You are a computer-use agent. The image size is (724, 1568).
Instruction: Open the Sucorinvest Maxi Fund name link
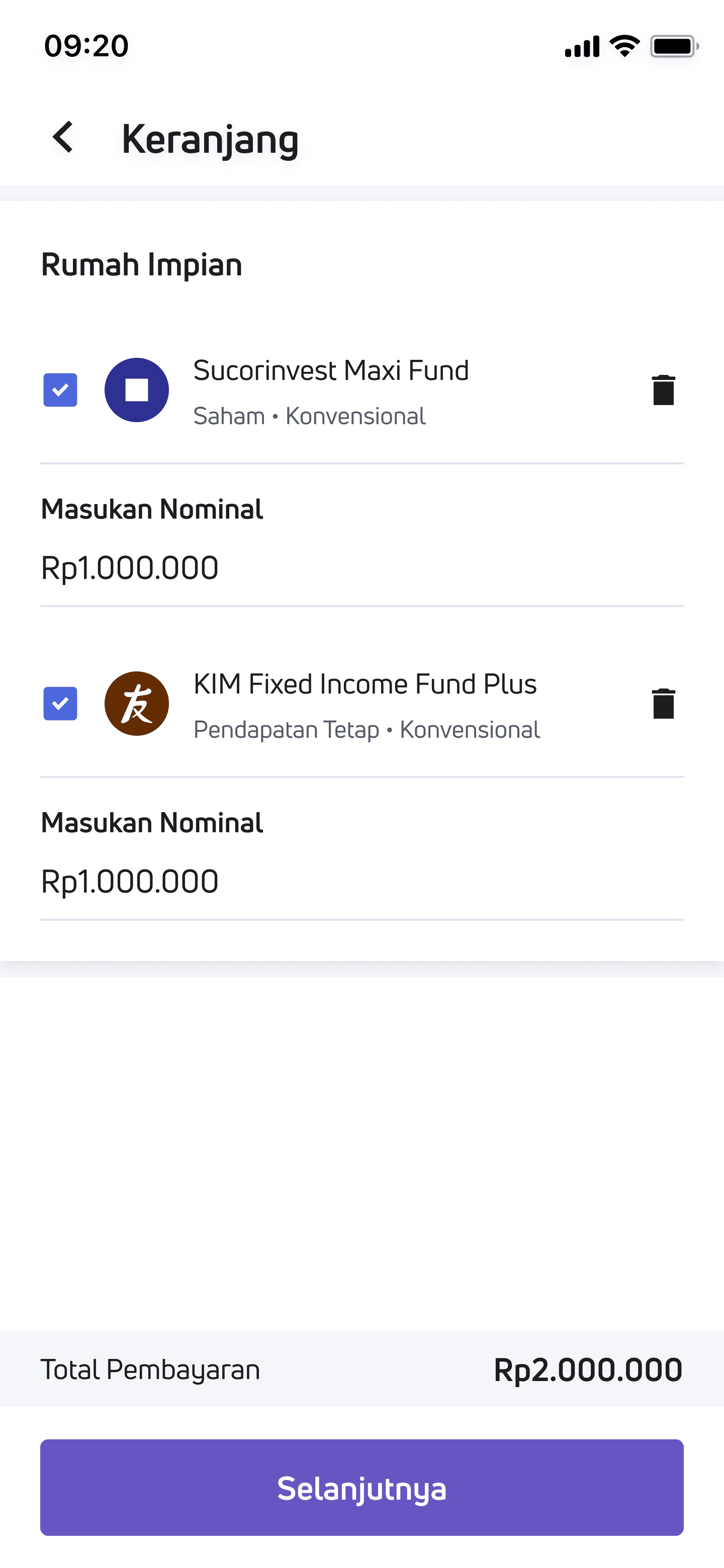(331, 371)
